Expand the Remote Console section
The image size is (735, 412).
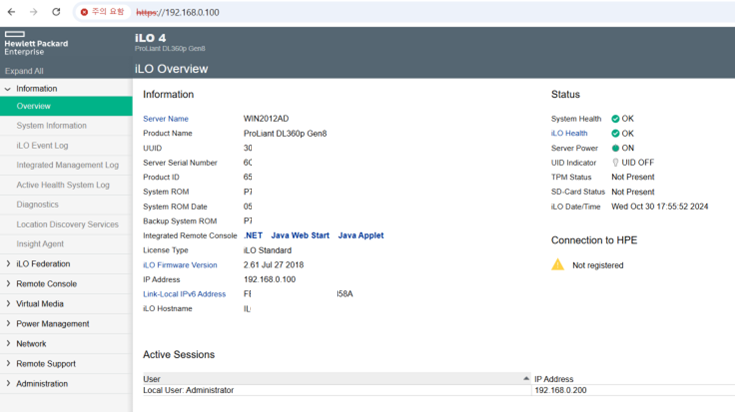coord(8,284)
